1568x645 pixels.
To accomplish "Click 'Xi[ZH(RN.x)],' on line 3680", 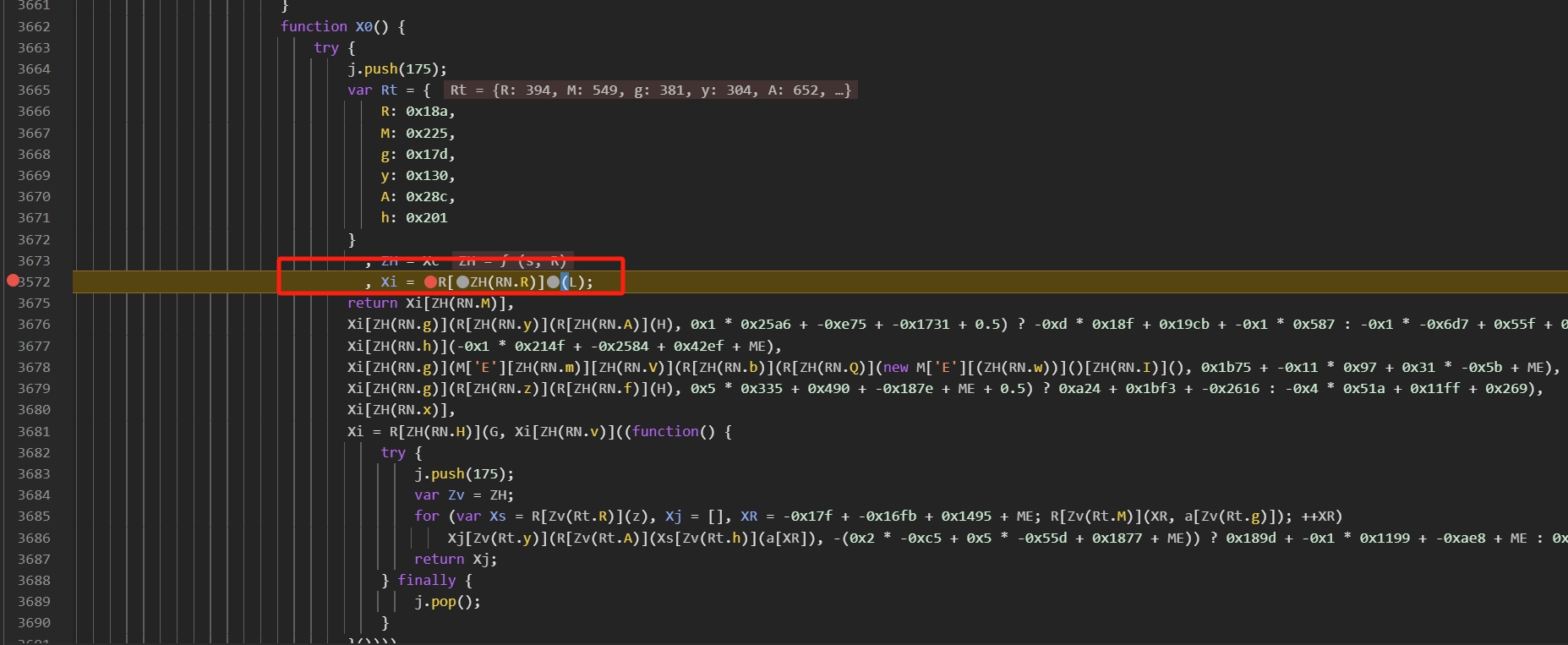I will point(402,409).
